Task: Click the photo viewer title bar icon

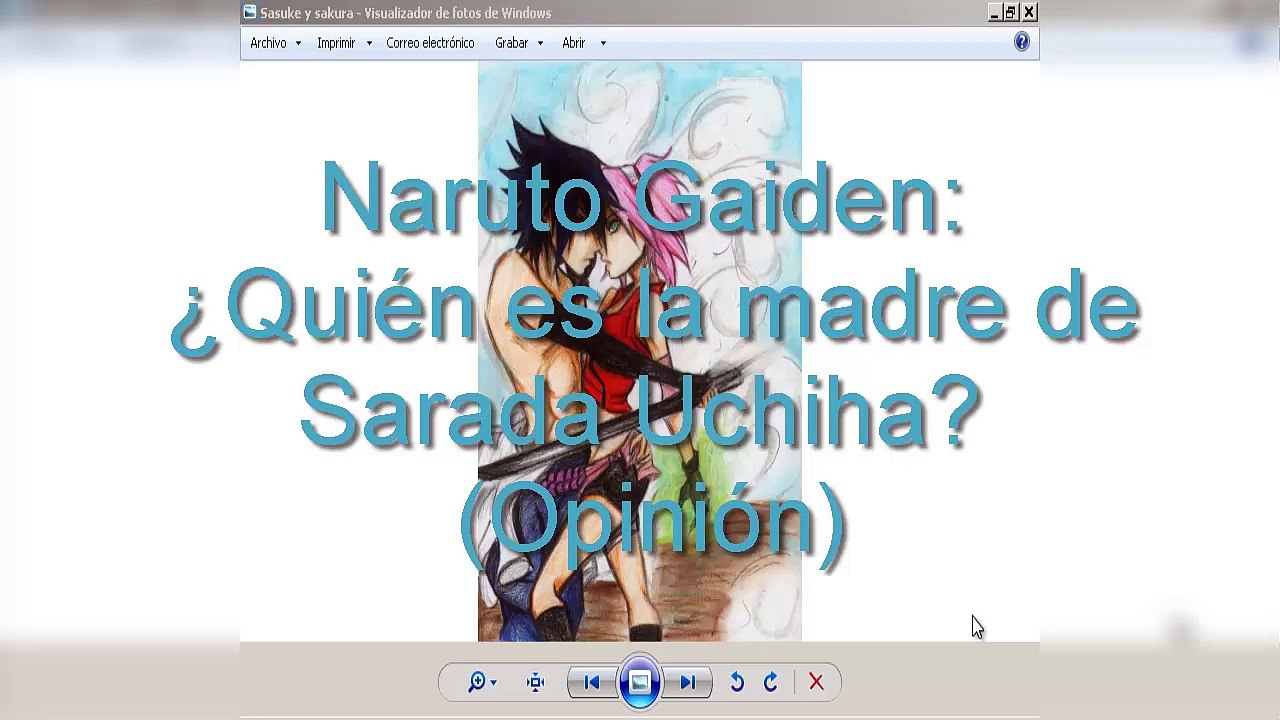Action: (x=250, y=12)
